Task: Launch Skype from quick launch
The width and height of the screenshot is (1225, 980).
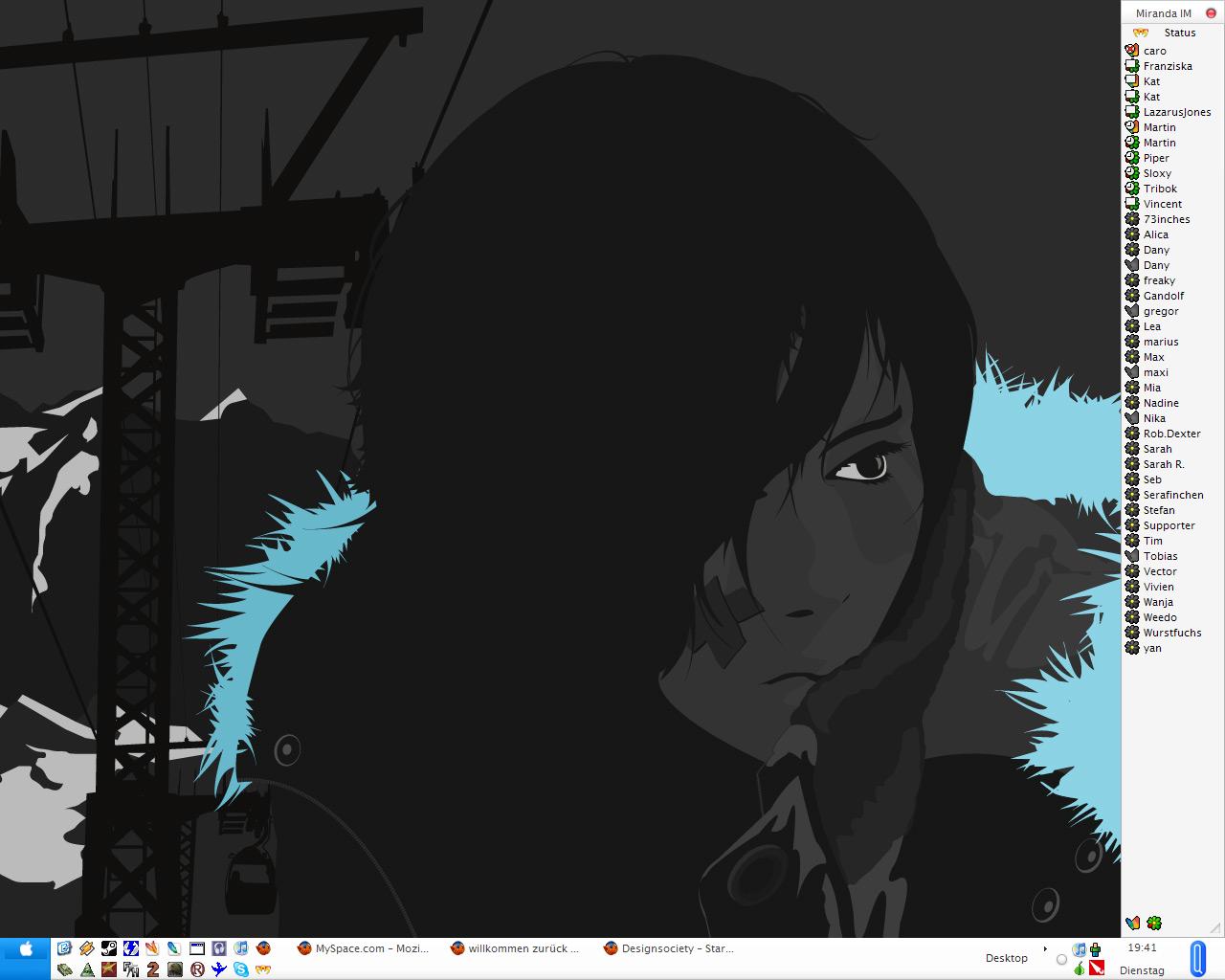Action: 241,969
